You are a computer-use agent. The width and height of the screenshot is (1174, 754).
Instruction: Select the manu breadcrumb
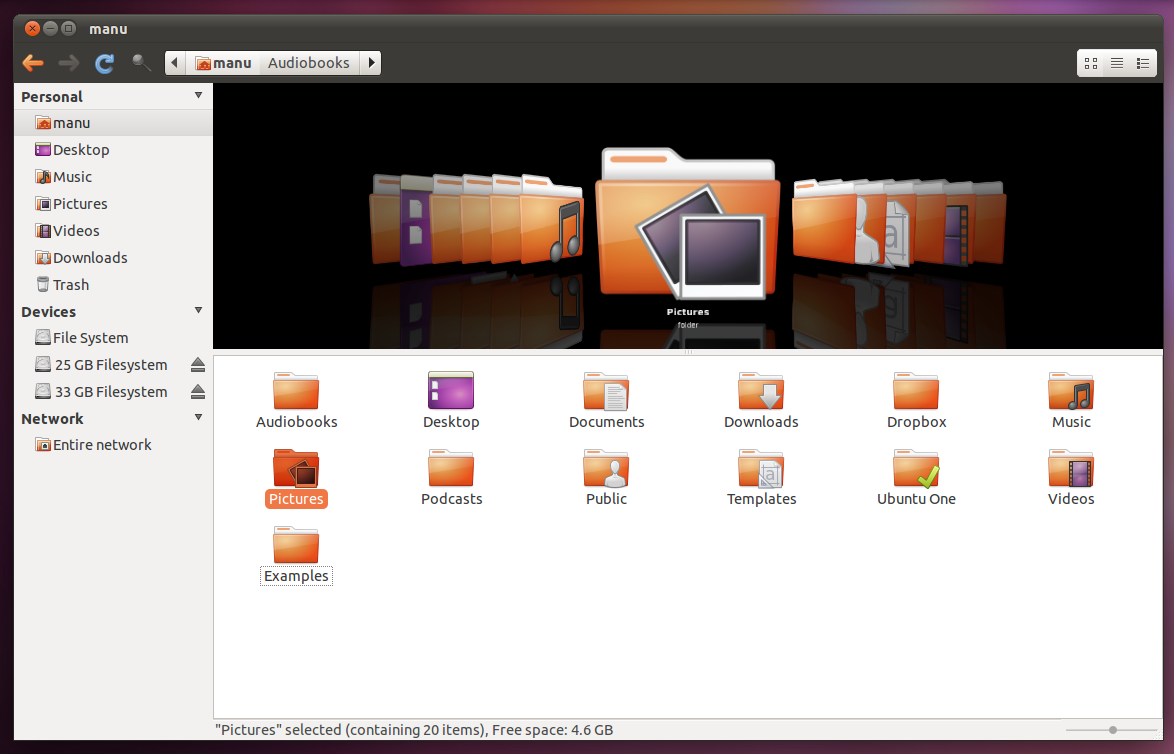[224, 62]
